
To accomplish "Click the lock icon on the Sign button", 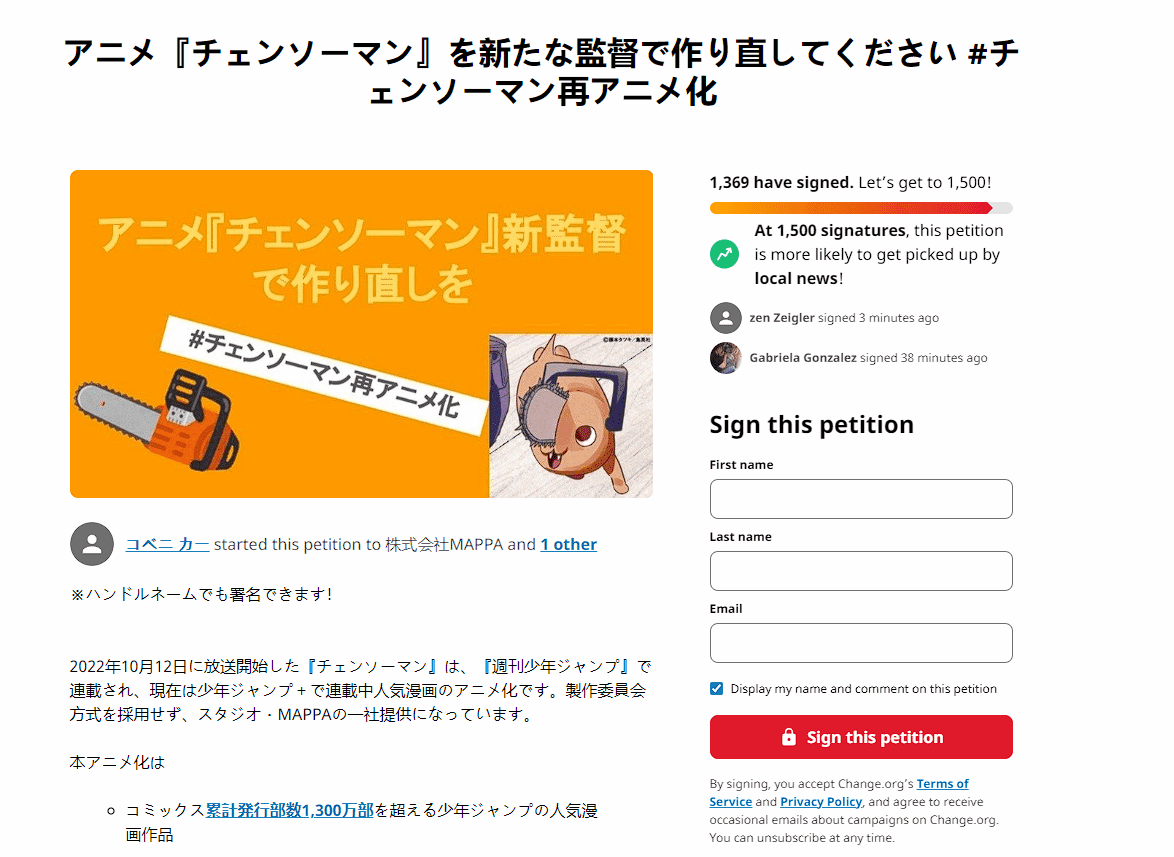I will click(x=788, y=736).
